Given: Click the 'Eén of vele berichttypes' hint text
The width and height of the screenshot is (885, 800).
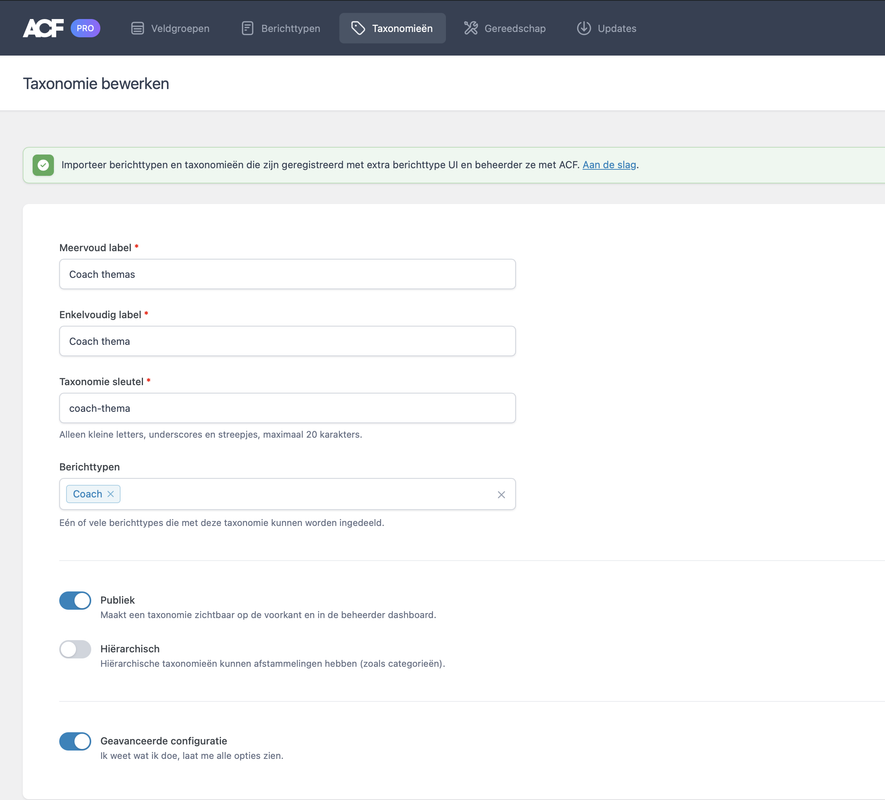Looking at the screenshot, I should (222, 523).
